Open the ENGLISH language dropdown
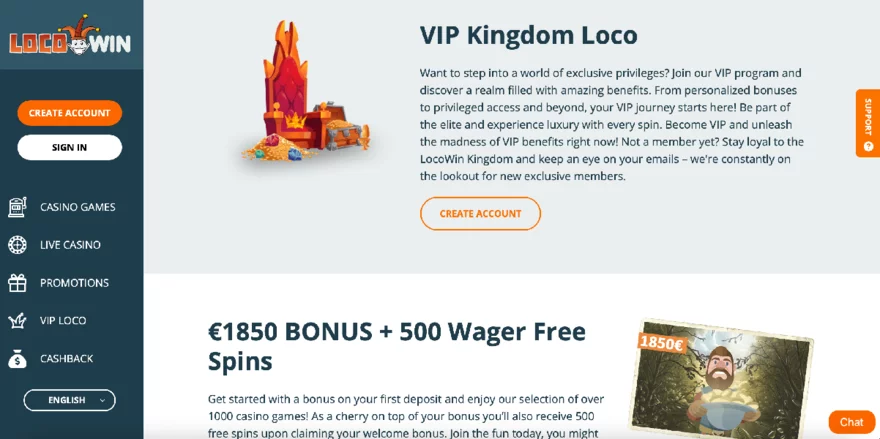 [70, 400]
